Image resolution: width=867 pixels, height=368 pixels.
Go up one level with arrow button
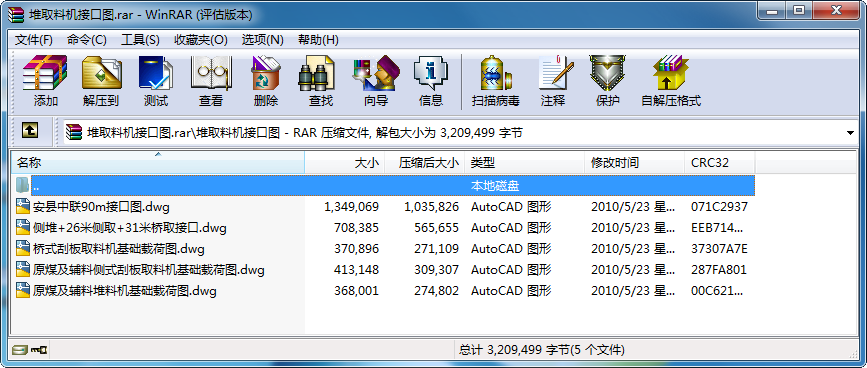coord(30,131)
